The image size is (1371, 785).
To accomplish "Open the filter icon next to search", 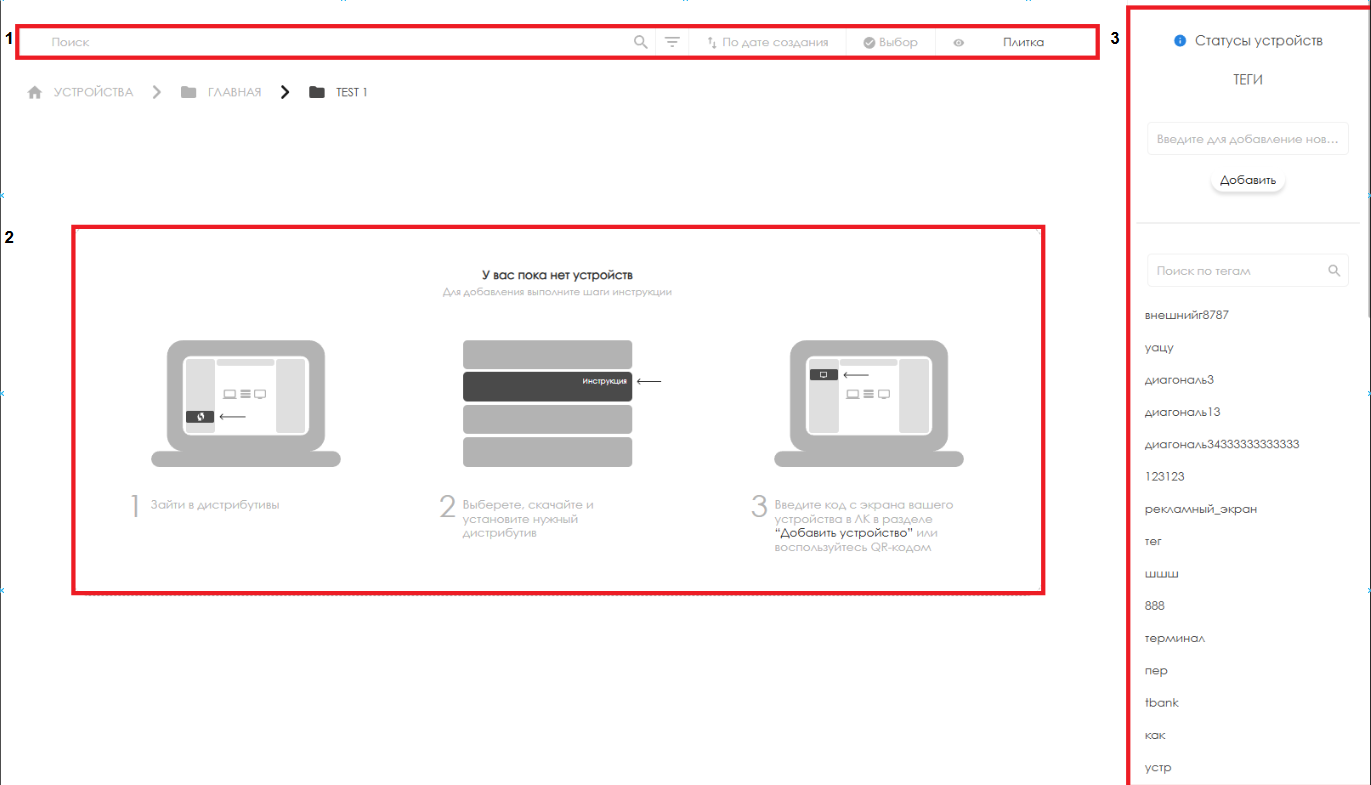I will pyautogui.click(x=672, y=43).
